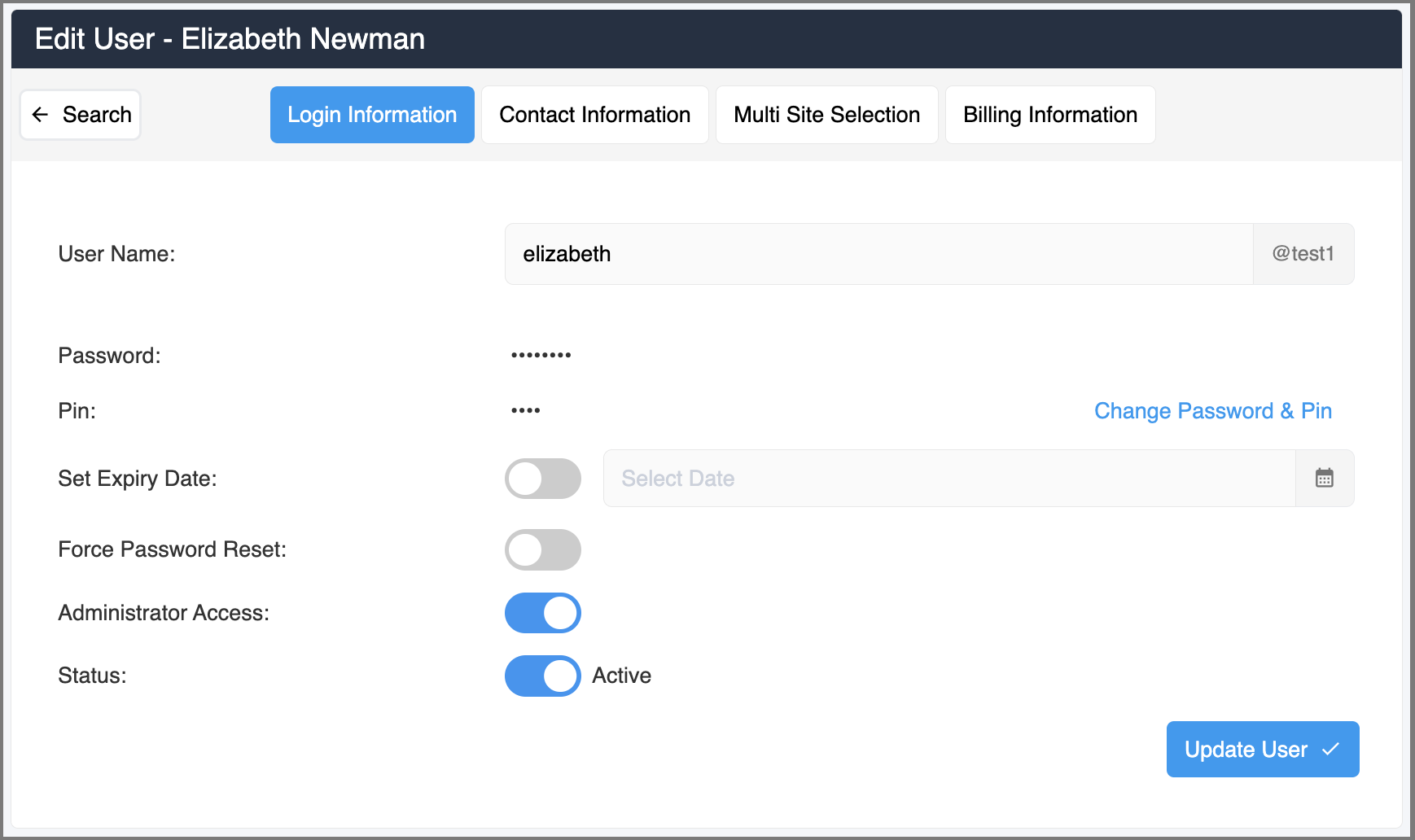Open the calendar date picker icon

click(x=1325, y=478)
